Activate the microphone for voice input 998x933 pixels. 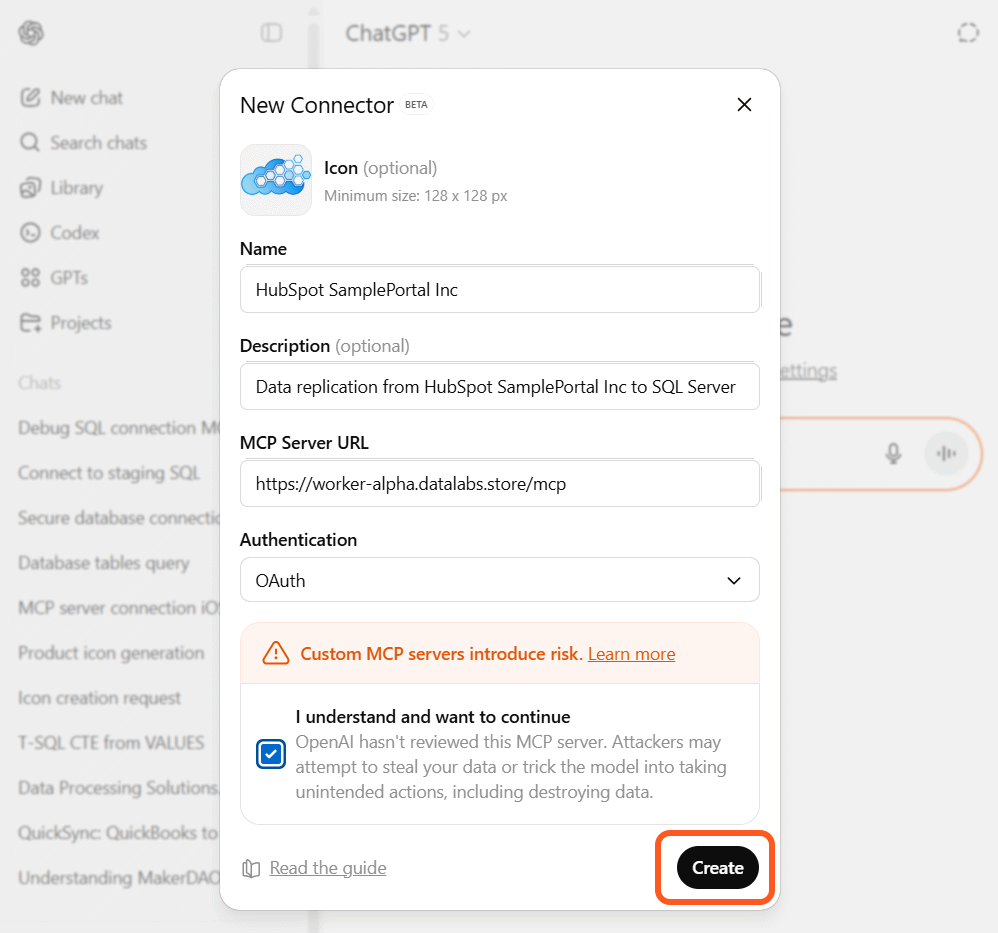[893, 454]
